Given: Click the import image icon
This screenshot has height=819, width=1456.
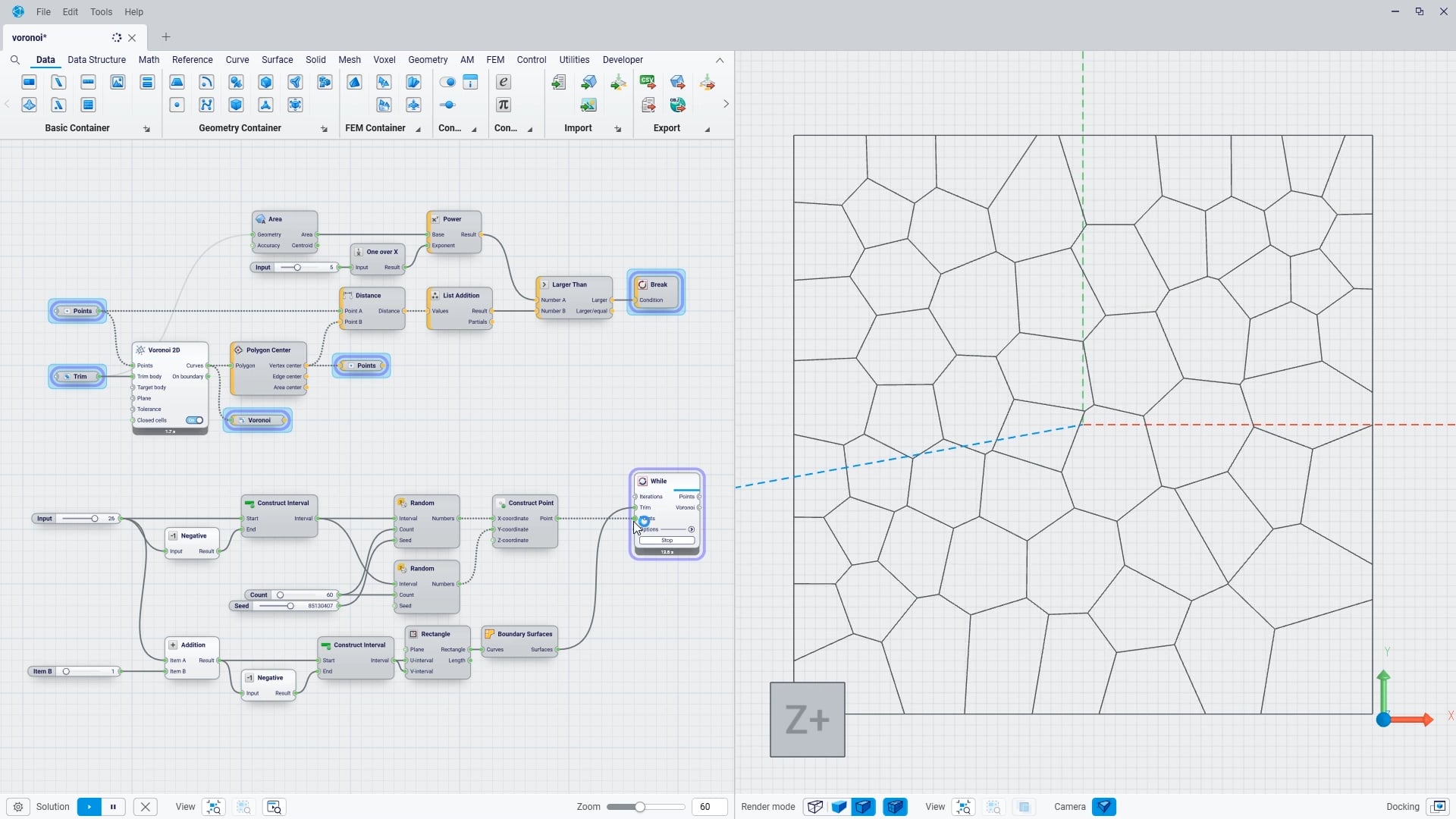Looking at the screenshot, I should [588, 105].
